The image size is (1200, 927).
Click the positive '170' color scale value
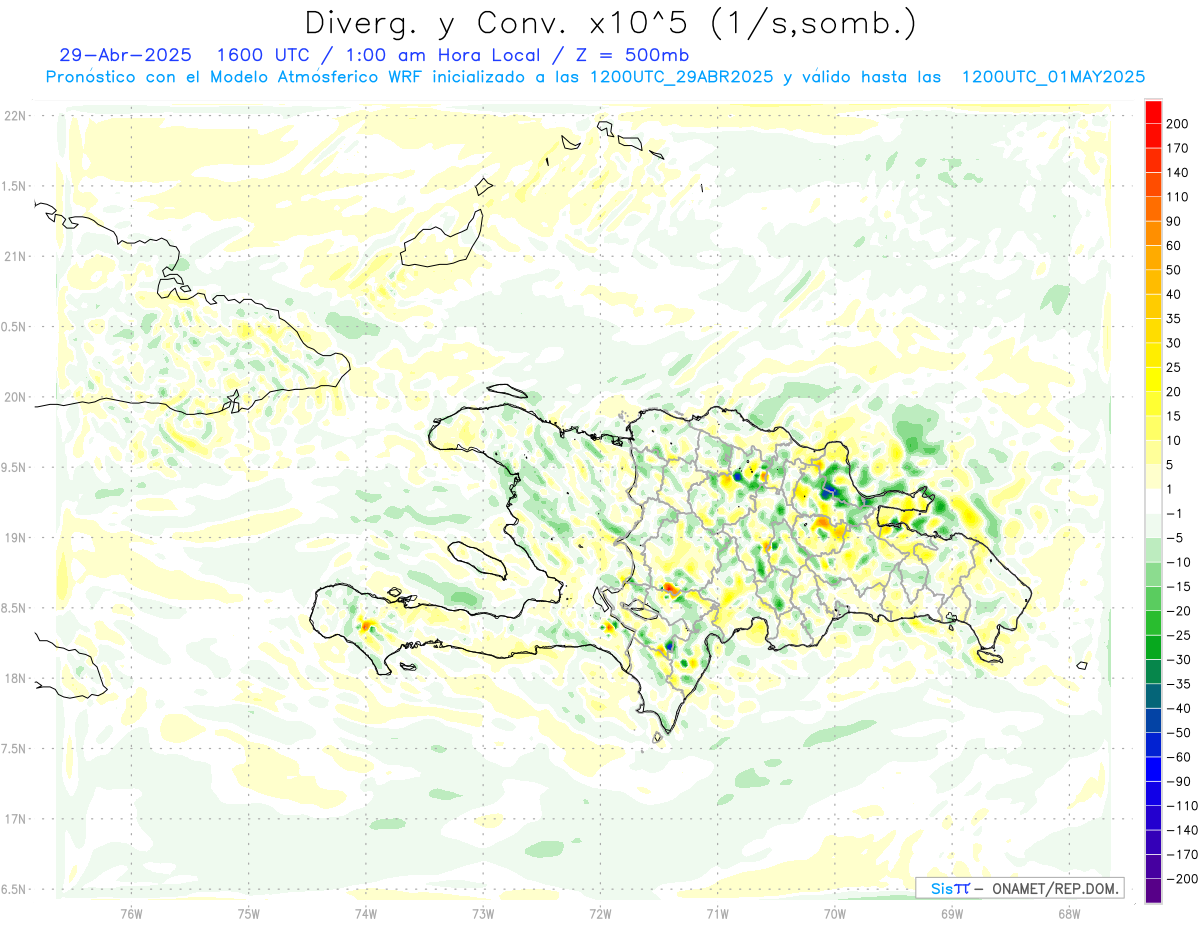[x=1177, y=148]
